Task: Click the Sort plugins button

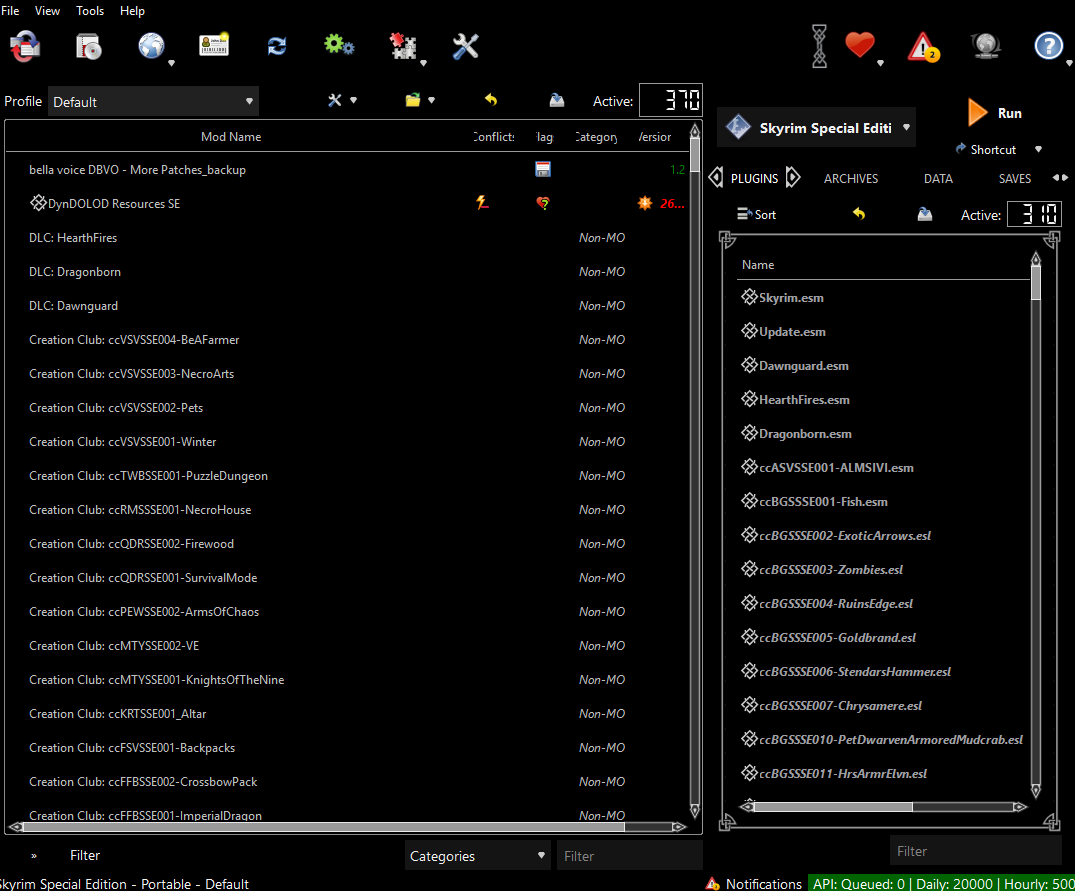Action: coord(756,214)
